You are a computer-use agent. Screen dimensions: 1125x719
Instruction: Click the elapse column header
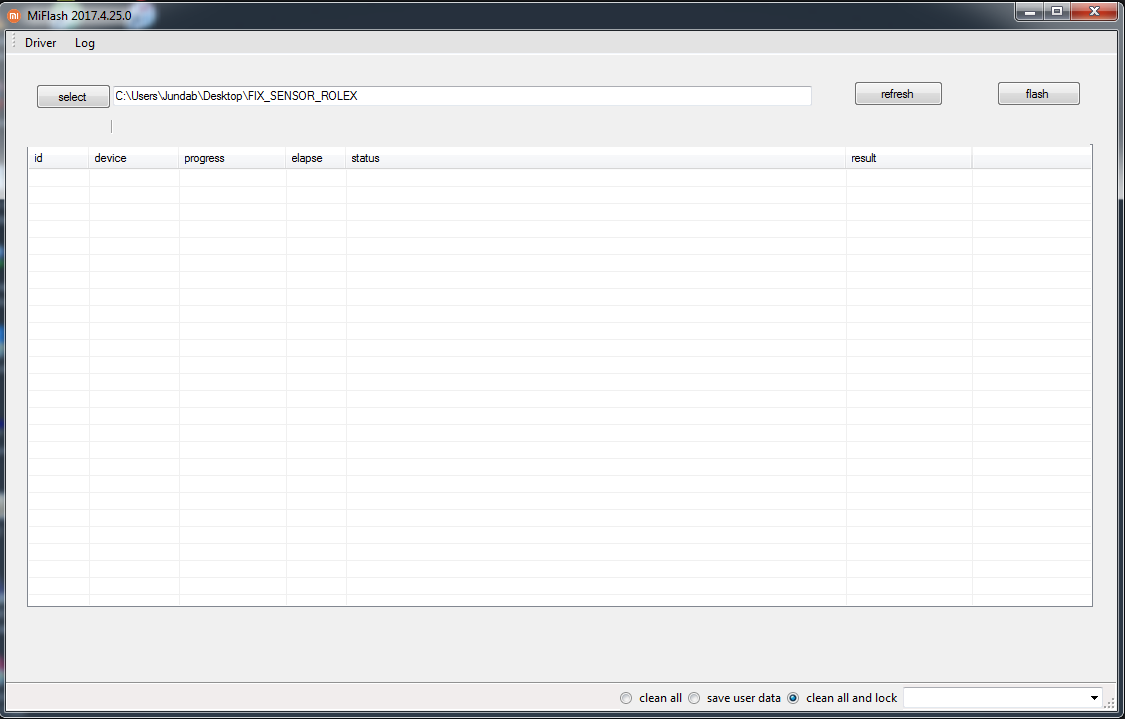pos(316,159)
